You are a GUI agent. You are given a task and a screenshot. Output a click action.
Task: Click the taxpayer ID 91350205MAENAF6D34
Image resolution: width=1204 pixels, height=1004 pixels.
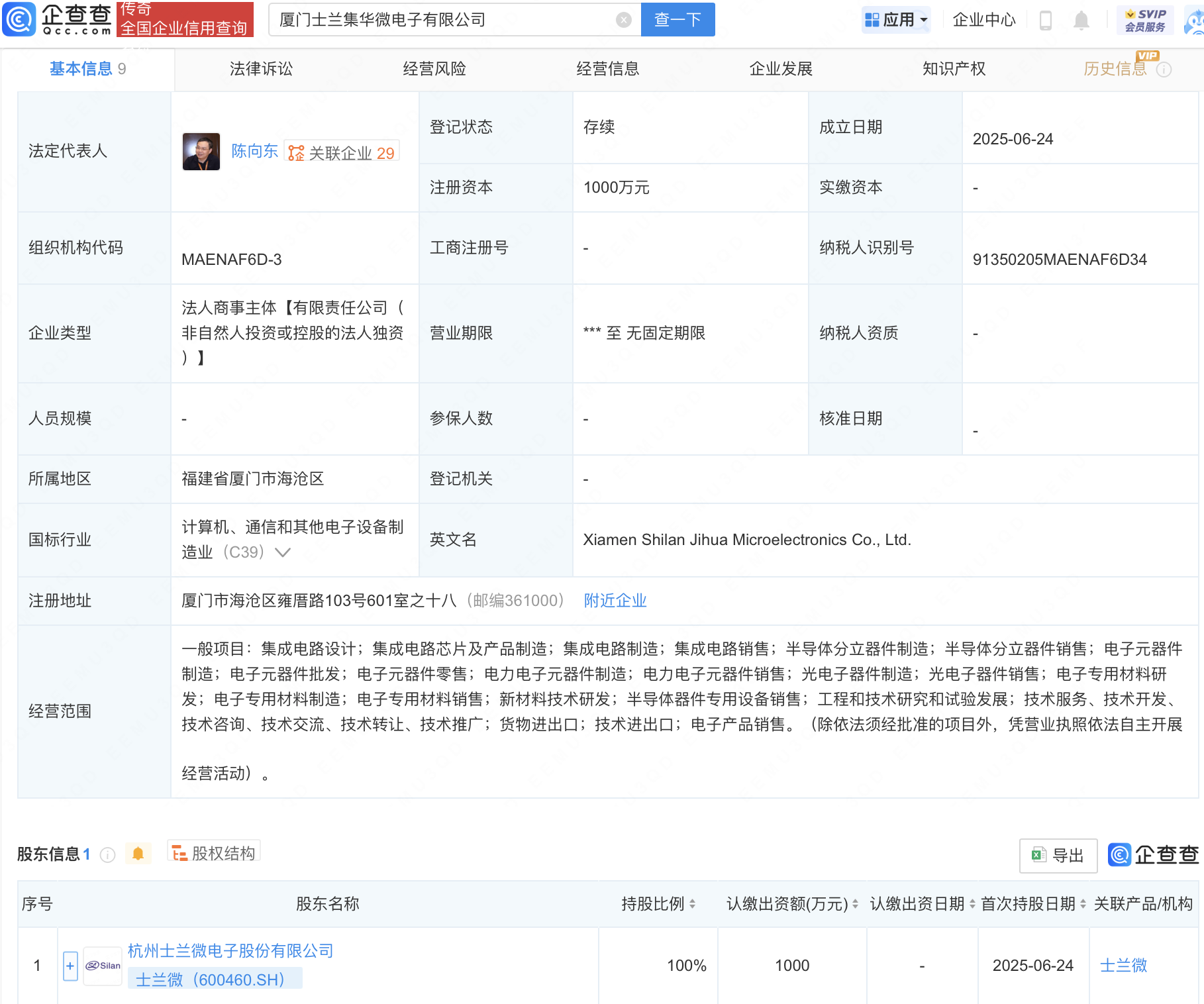pos(1059,260)
